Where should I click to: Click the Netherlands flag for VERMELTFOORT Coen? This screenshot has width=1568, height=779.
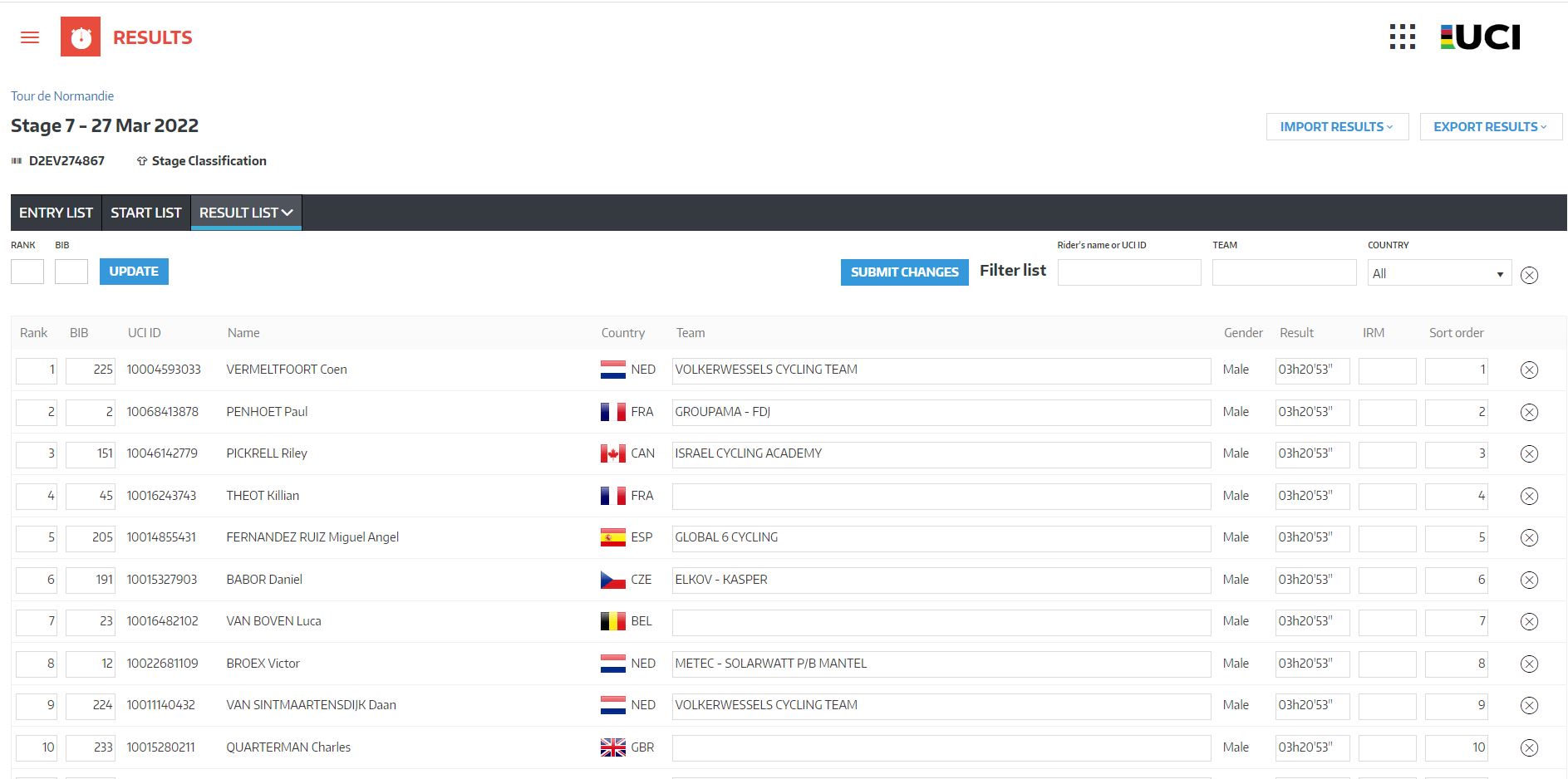coord(613,370)
